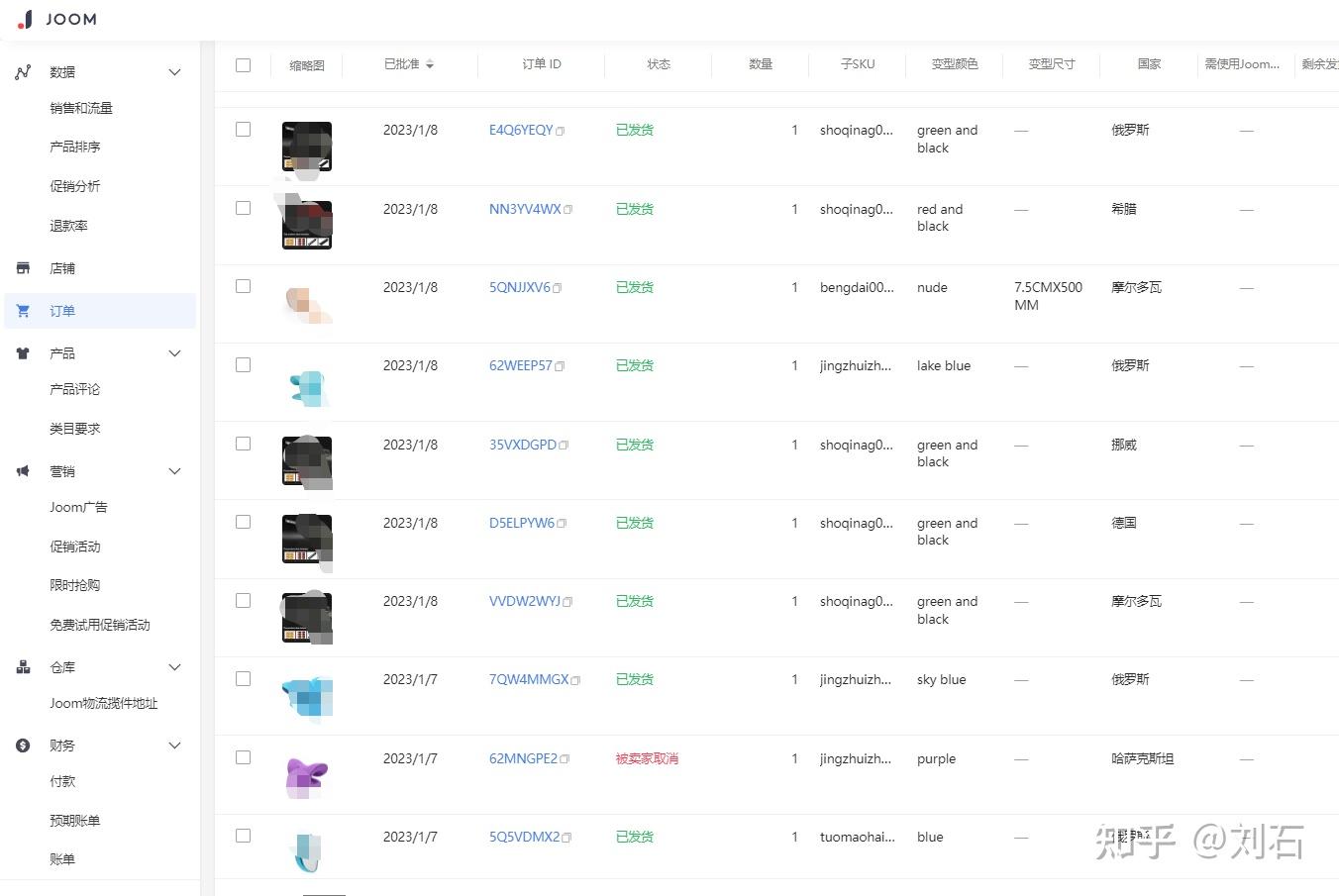Check the checkbox for cancelled order 62MNGPE2
The height and width of the screenshot is (896, 1339).
[243, 757]
